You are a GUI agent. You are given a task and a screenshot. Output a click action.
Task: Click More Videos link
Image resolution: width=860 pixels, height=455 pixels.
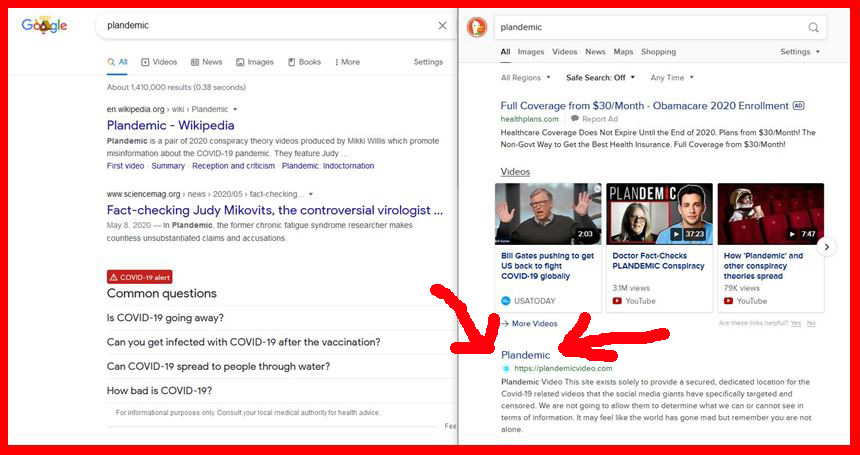pyautogui.click(x=534, y=324)
